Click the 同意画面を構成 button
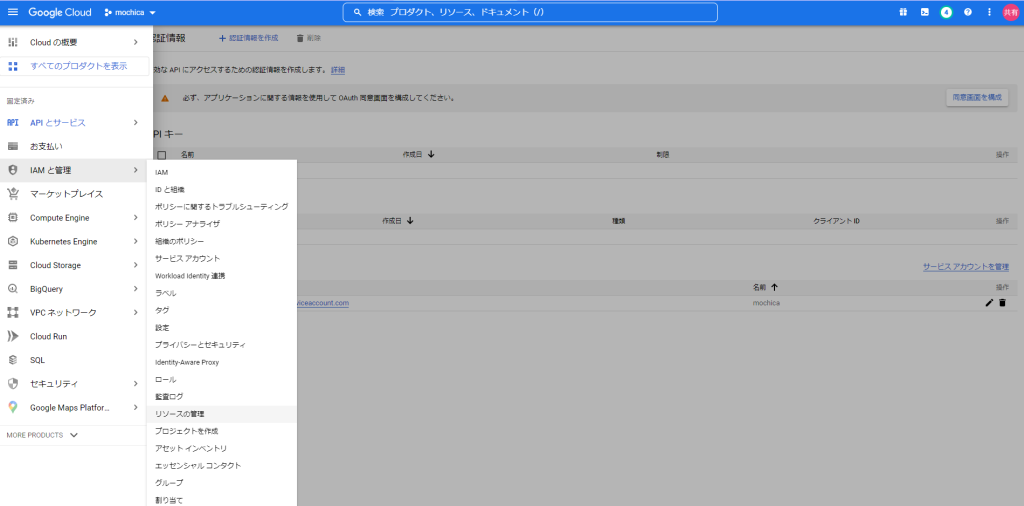Image resolution: width=1024 pixels, height=506 pixels. pyautogui.click(x=976, y=97)
